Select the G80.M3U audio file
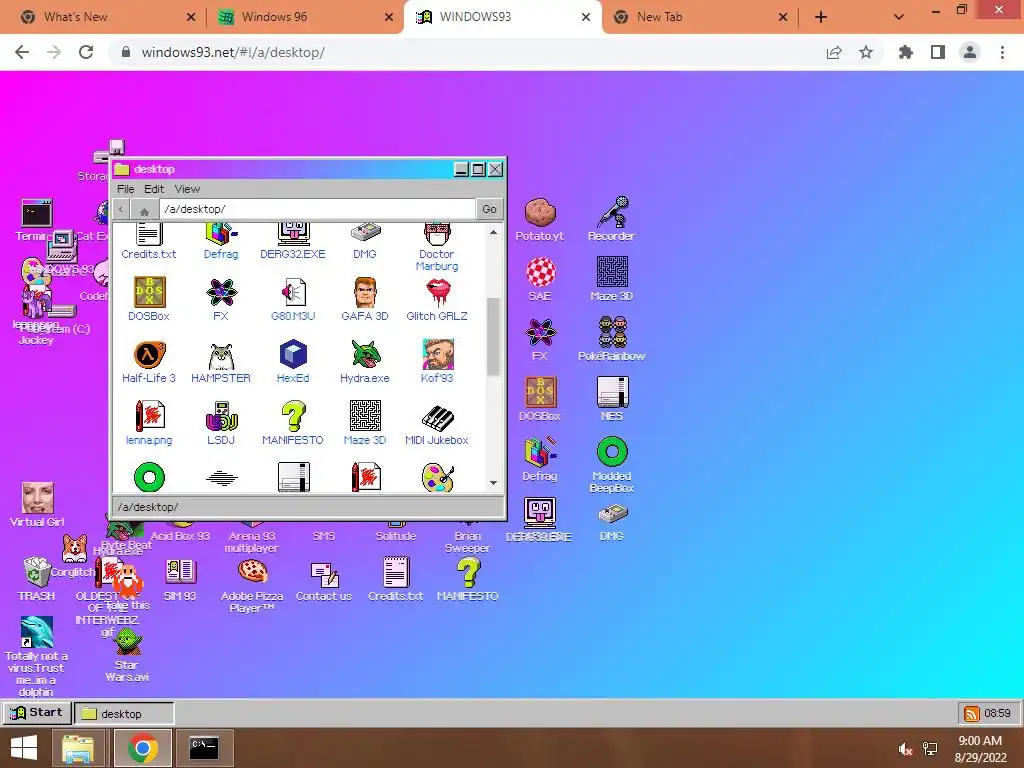The width and height of the screenshot is (1024, 768). click(293, 299)
